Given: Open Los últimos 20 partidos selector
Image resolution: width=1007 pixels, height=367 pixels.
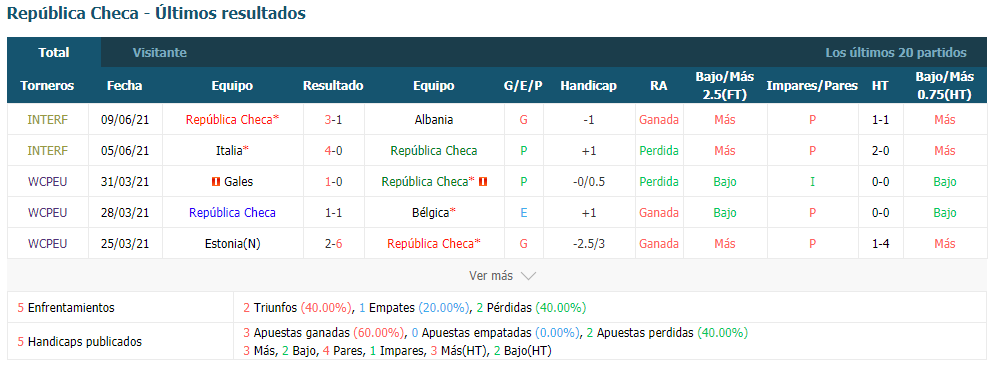Looking at the screenshot, I should click(896, 53).
